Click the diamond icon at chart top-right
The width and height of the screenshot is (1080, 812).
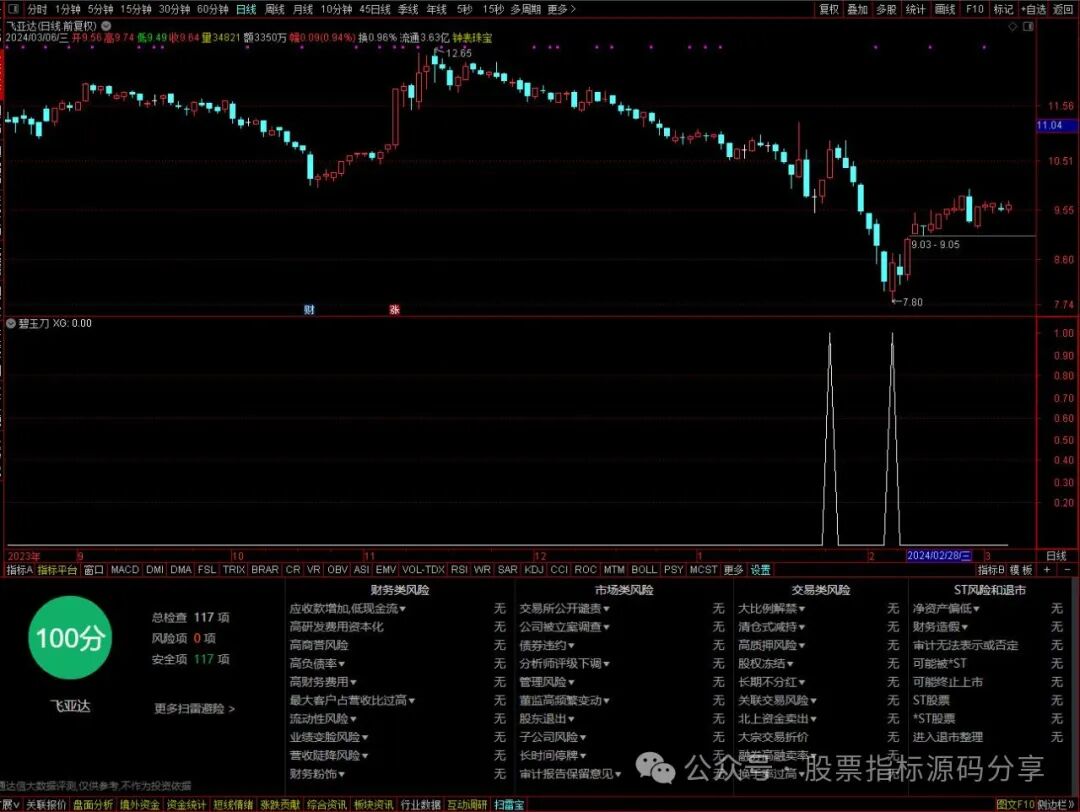(1012, 26)
